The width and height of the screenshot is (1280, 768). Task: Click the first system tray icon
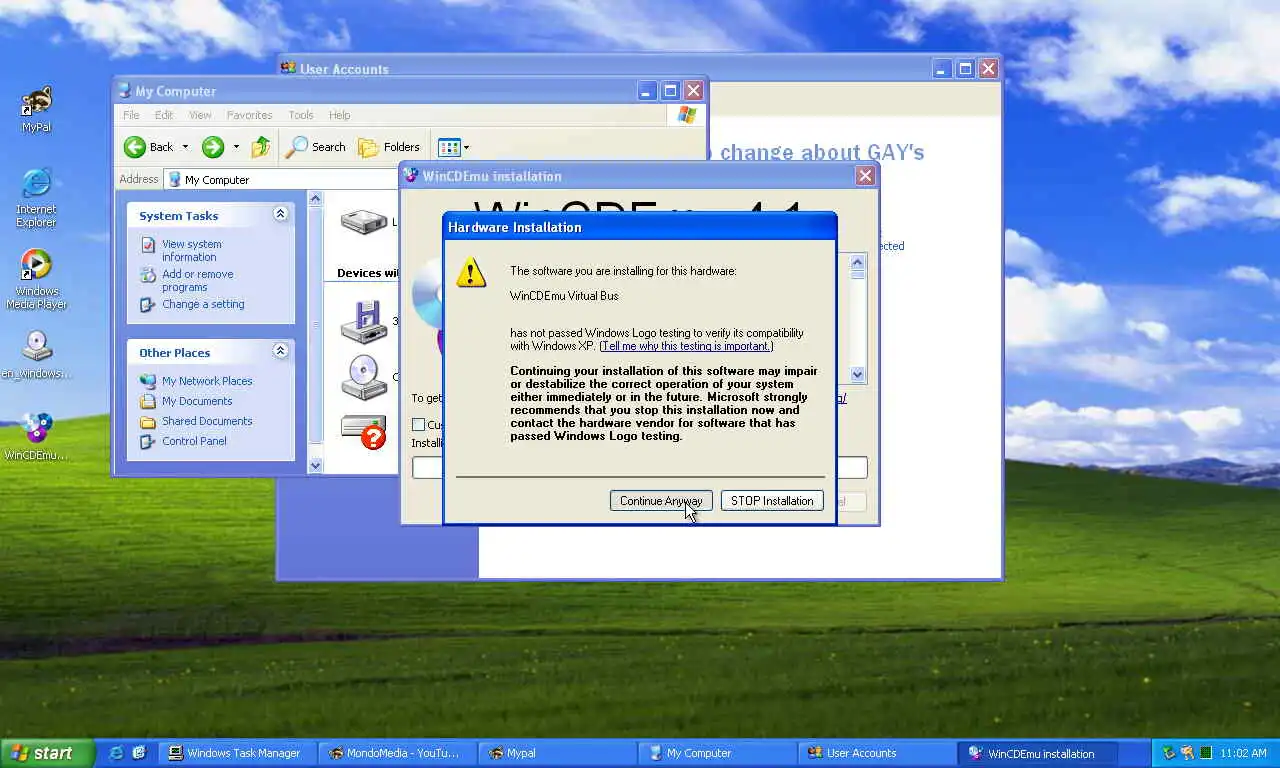tap(1168, 753)
